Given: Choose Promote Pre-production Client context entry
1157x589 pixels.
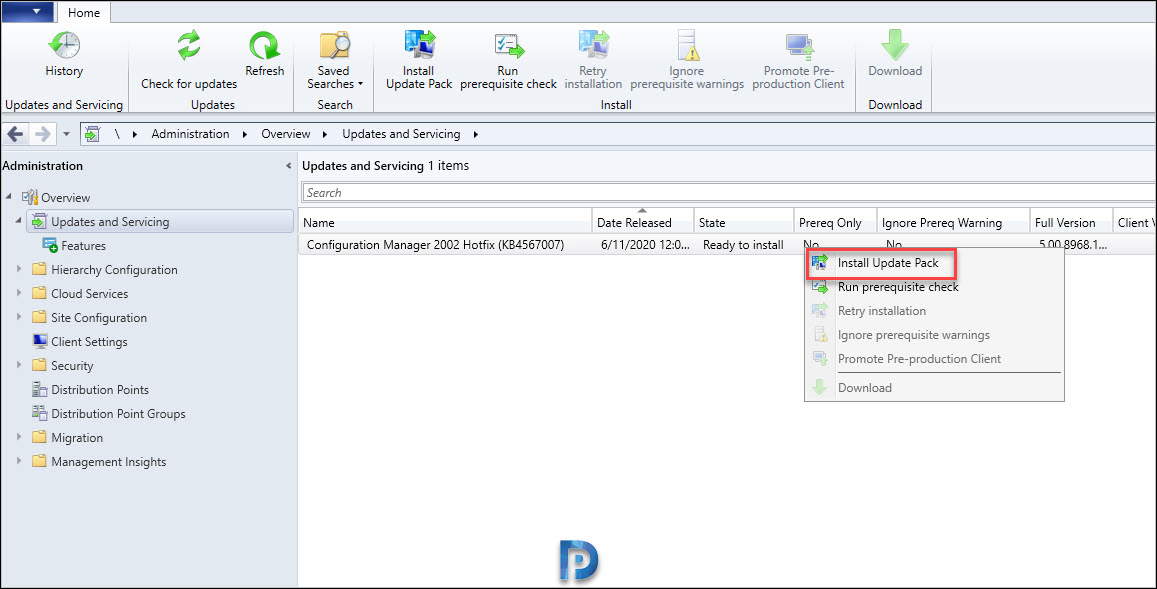Looking at the screenshot, I should [x=934, y=359].
